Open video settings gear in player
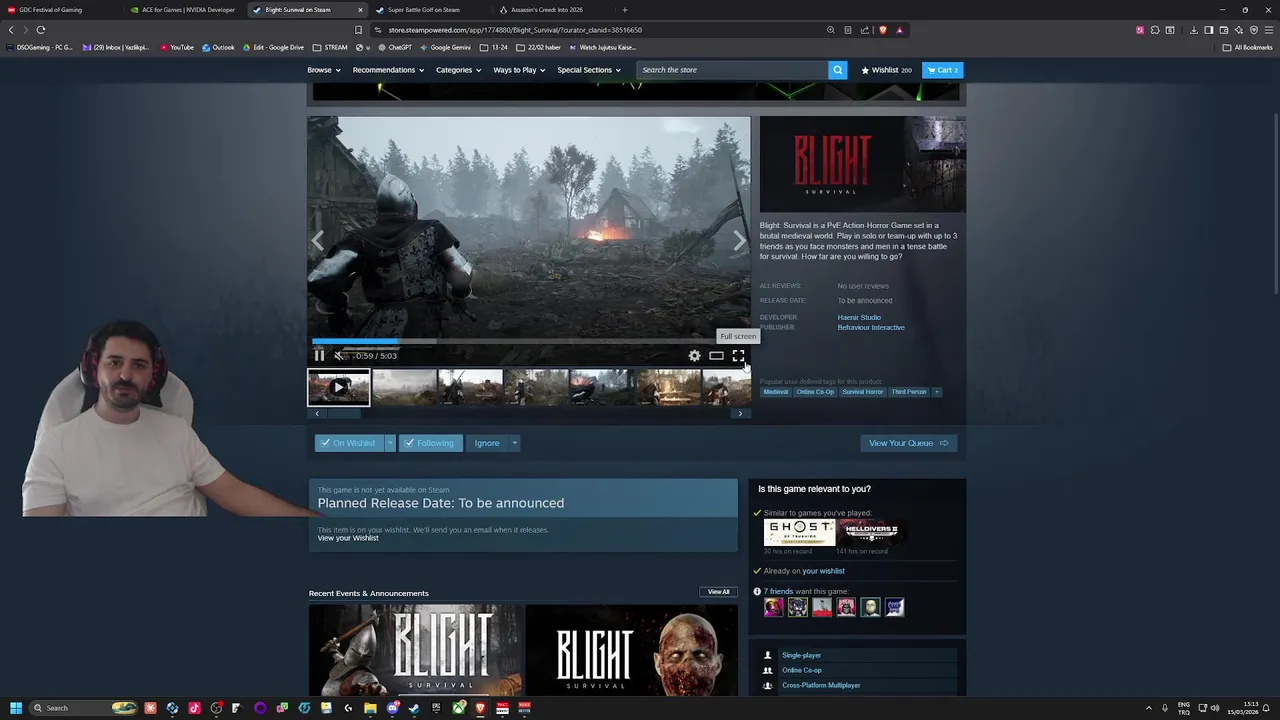Image resolution: width=1280 pixels, height=720 pixels. tap(694, 355)
